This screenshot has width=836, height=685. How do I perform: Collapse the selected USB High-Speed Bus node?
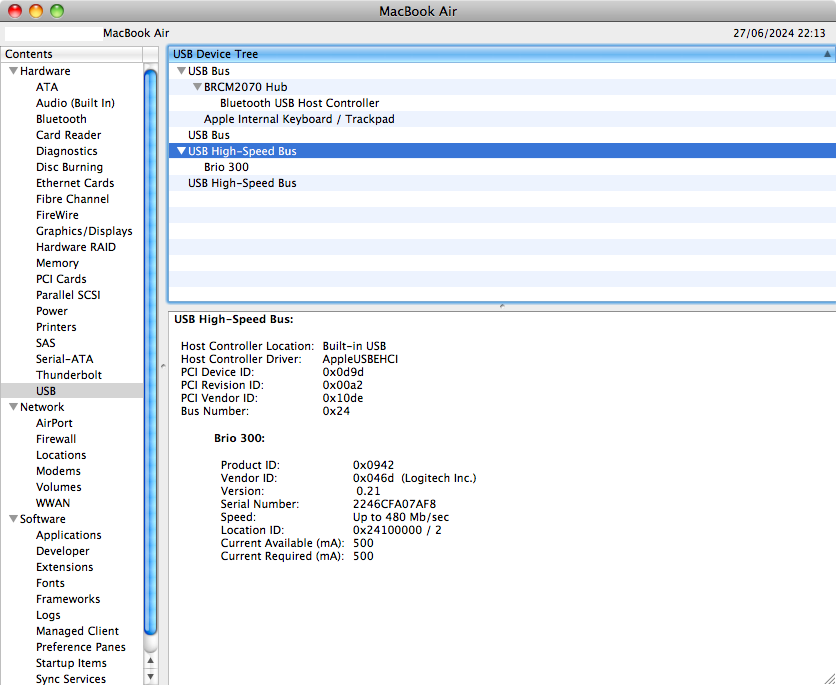tap(181, 151)
